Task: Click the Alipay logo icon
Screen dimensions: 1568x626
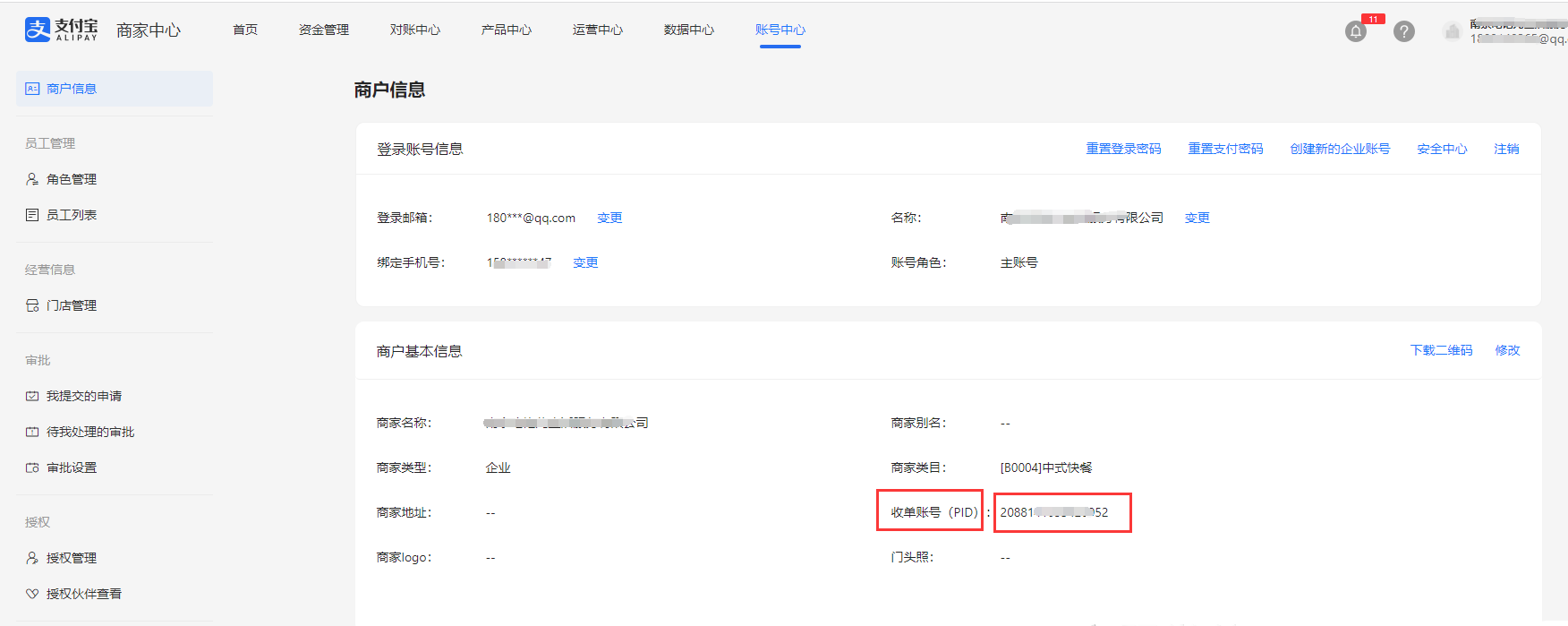Action: tap(38, 30)
